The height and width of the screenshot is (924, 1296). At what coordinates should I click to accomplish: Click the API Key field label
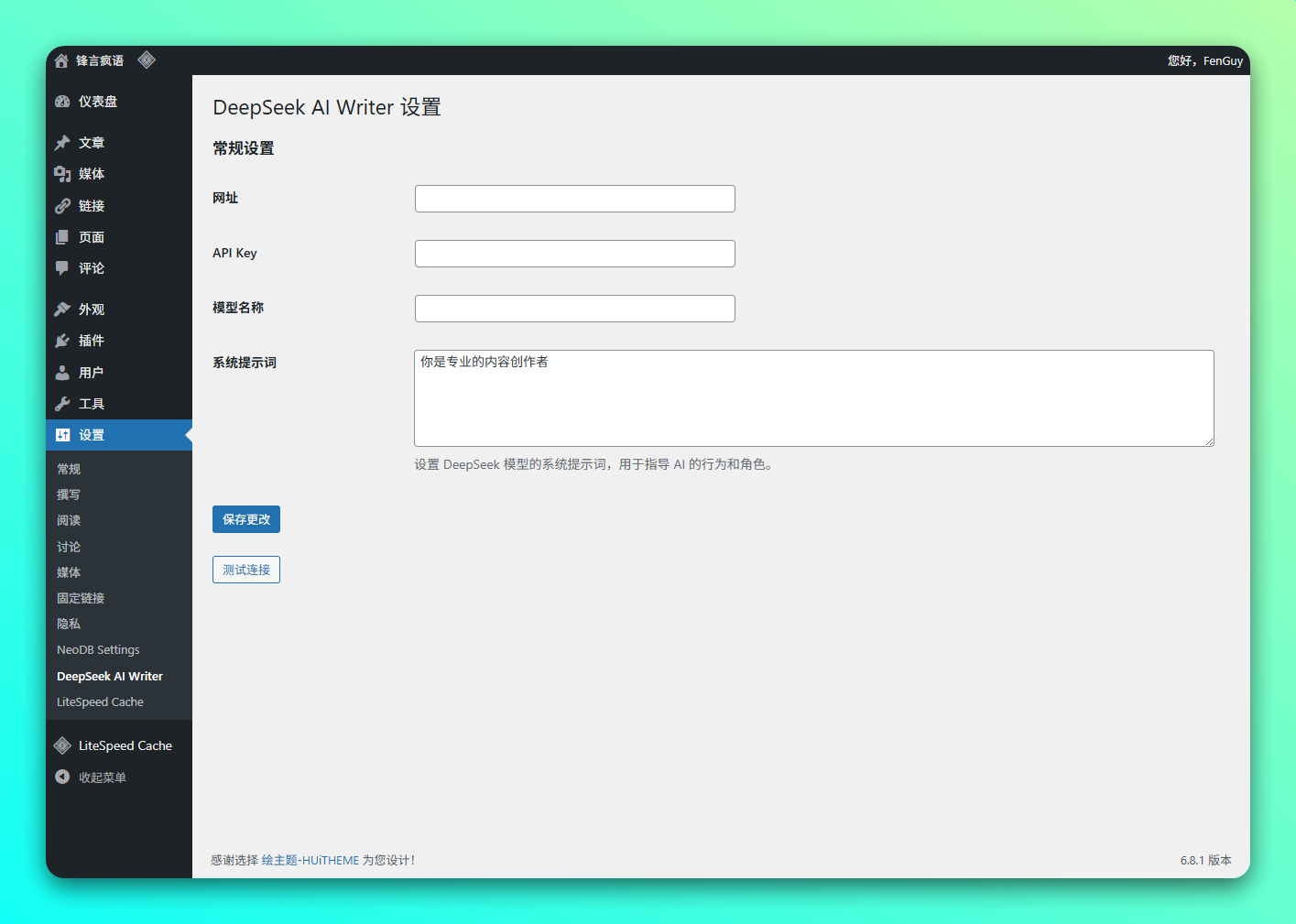[234, 253]
